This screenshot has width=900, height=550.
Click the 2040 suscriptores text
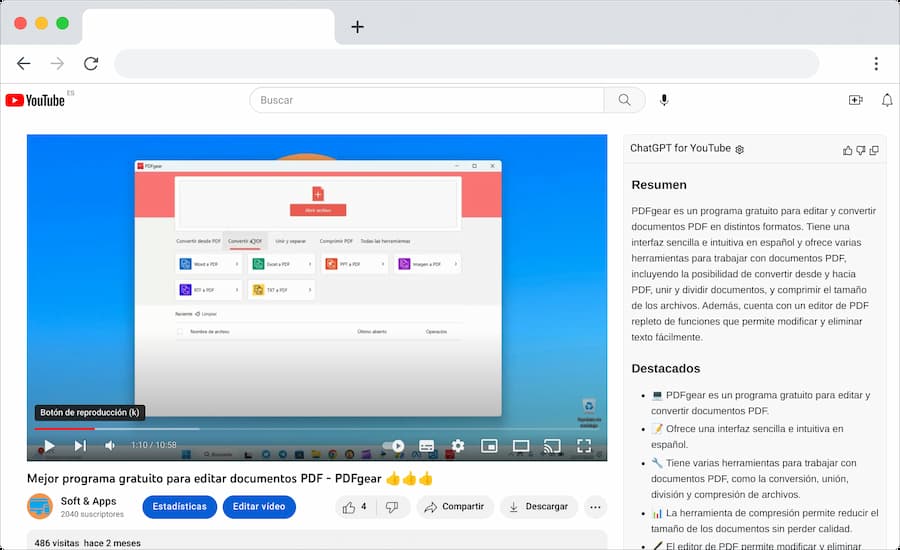click(x=92, y=514)
